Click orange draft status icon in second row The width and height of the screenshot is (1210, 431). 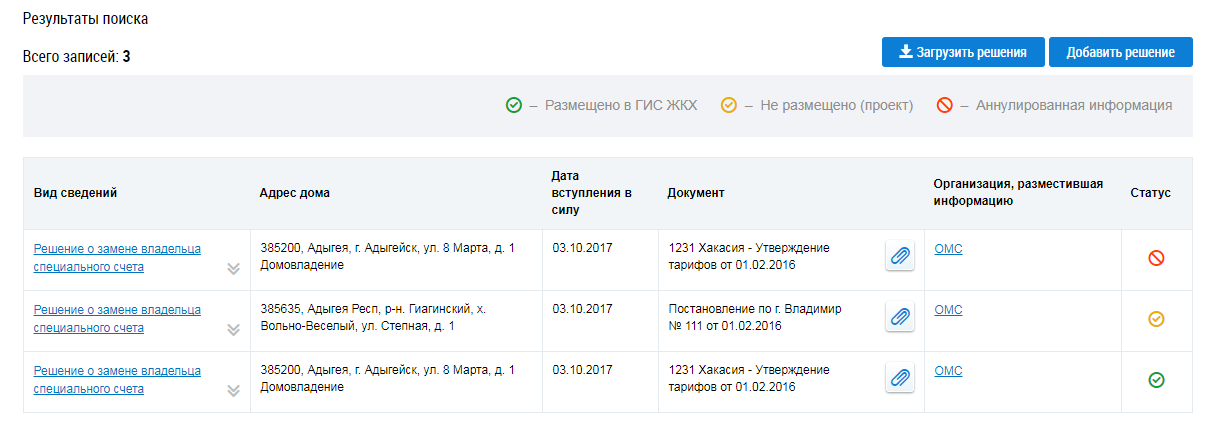click(1156, 319)
